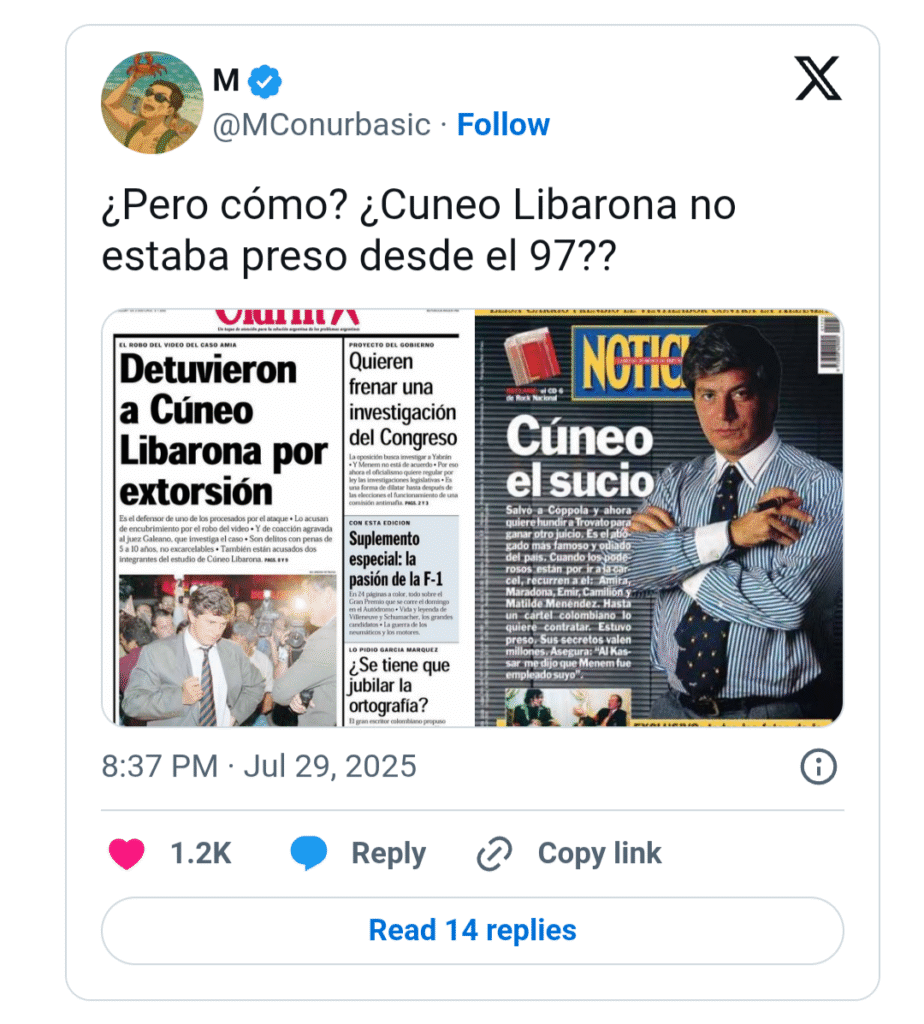Click the blue verified checkmark badge
The image size is (924, 1024).
pos(265,82)
